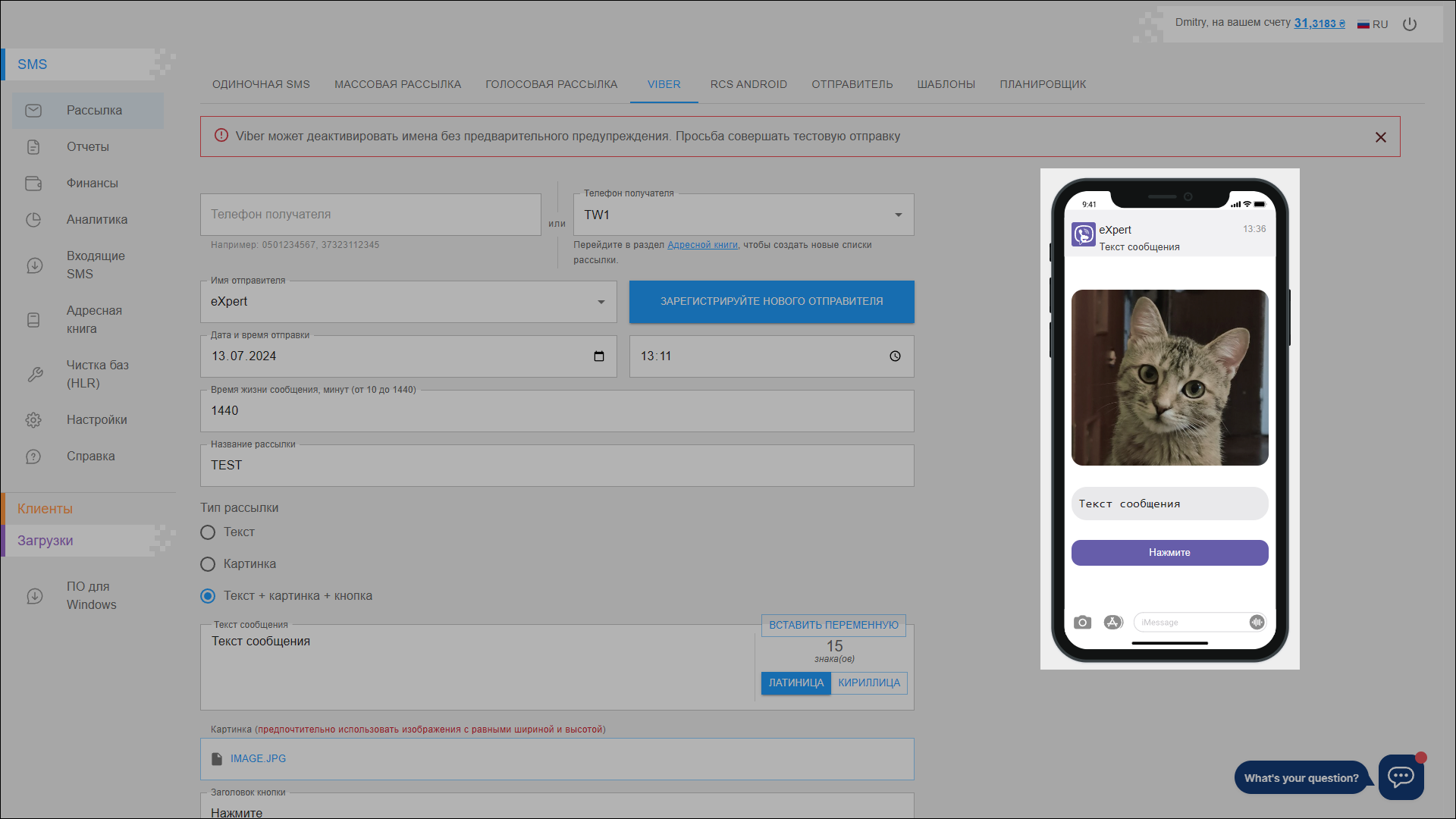Select Текст + картинка + кнопка option
Image resolution: width=1456 pixels, height=819 pixels.
208,596
